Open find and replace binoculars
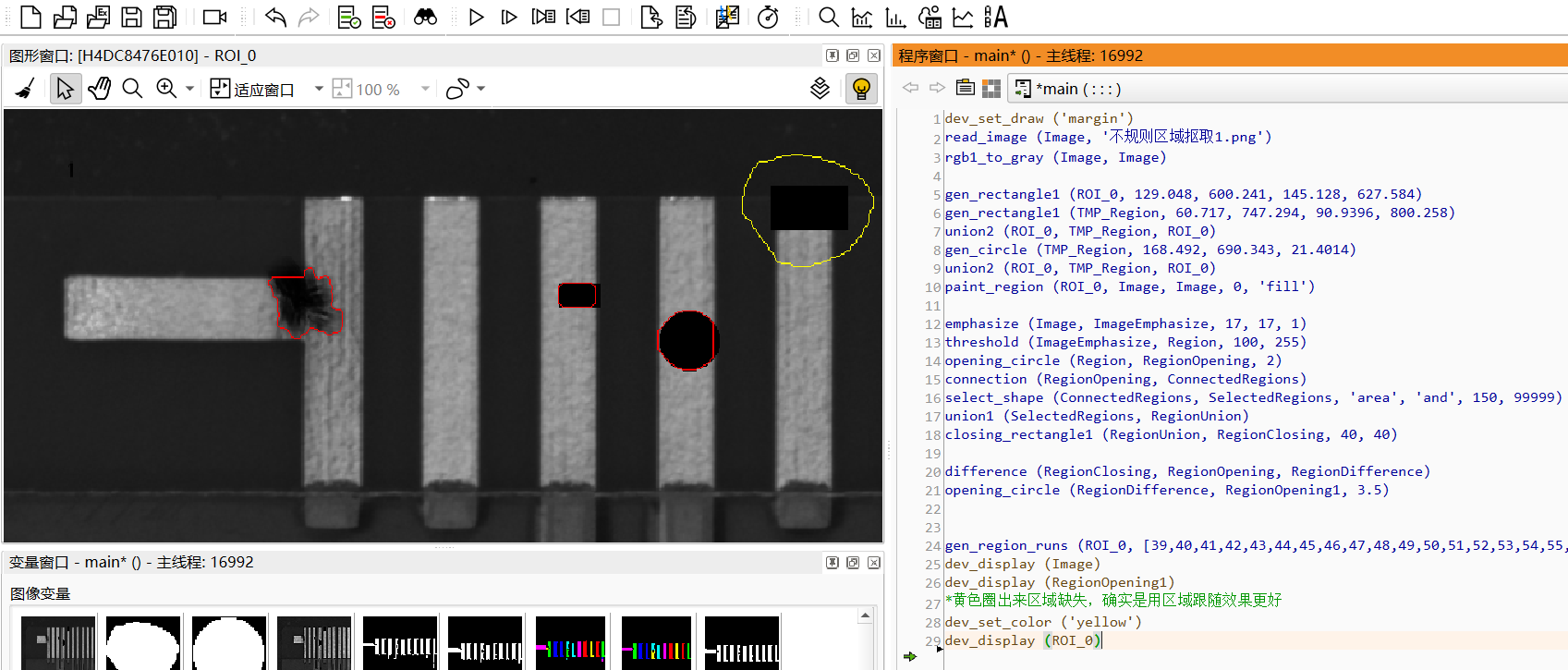This screenshot has width=1568, height=670. (425, 17)
